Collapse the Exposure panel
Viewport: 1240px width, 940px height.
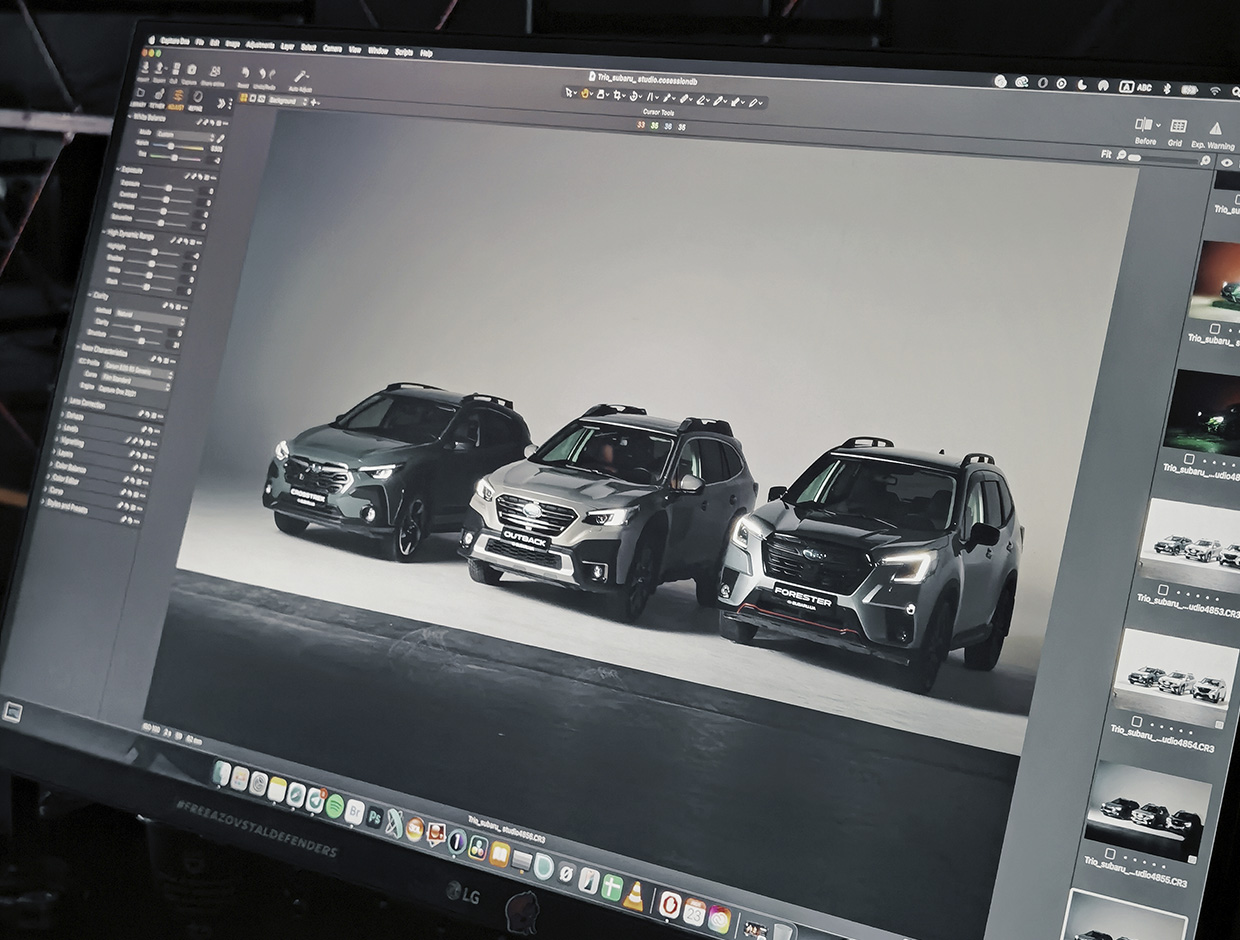click(x=119, y=171)
